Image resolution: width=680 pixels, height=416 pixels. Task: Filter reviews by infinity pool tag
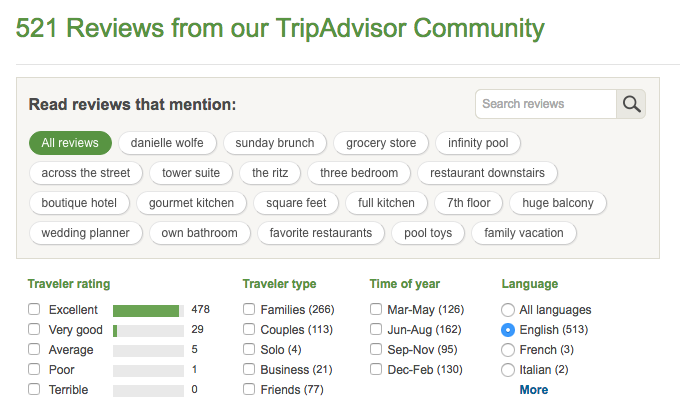pyautogui.click(x=478, y=143)
